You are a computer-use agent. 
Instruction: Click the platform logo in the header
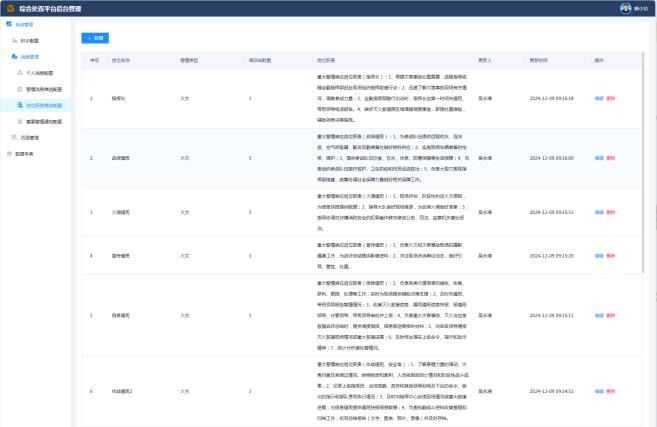tap(10, 7)
